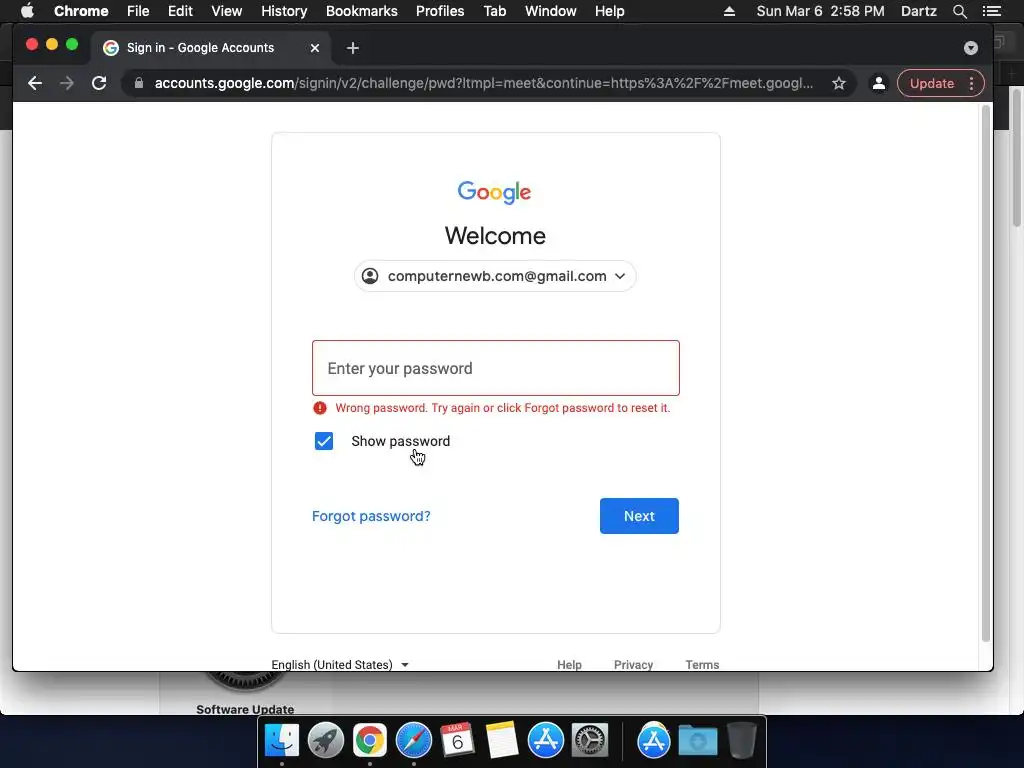
Task: Open the View menu
Action: point(227,11)
